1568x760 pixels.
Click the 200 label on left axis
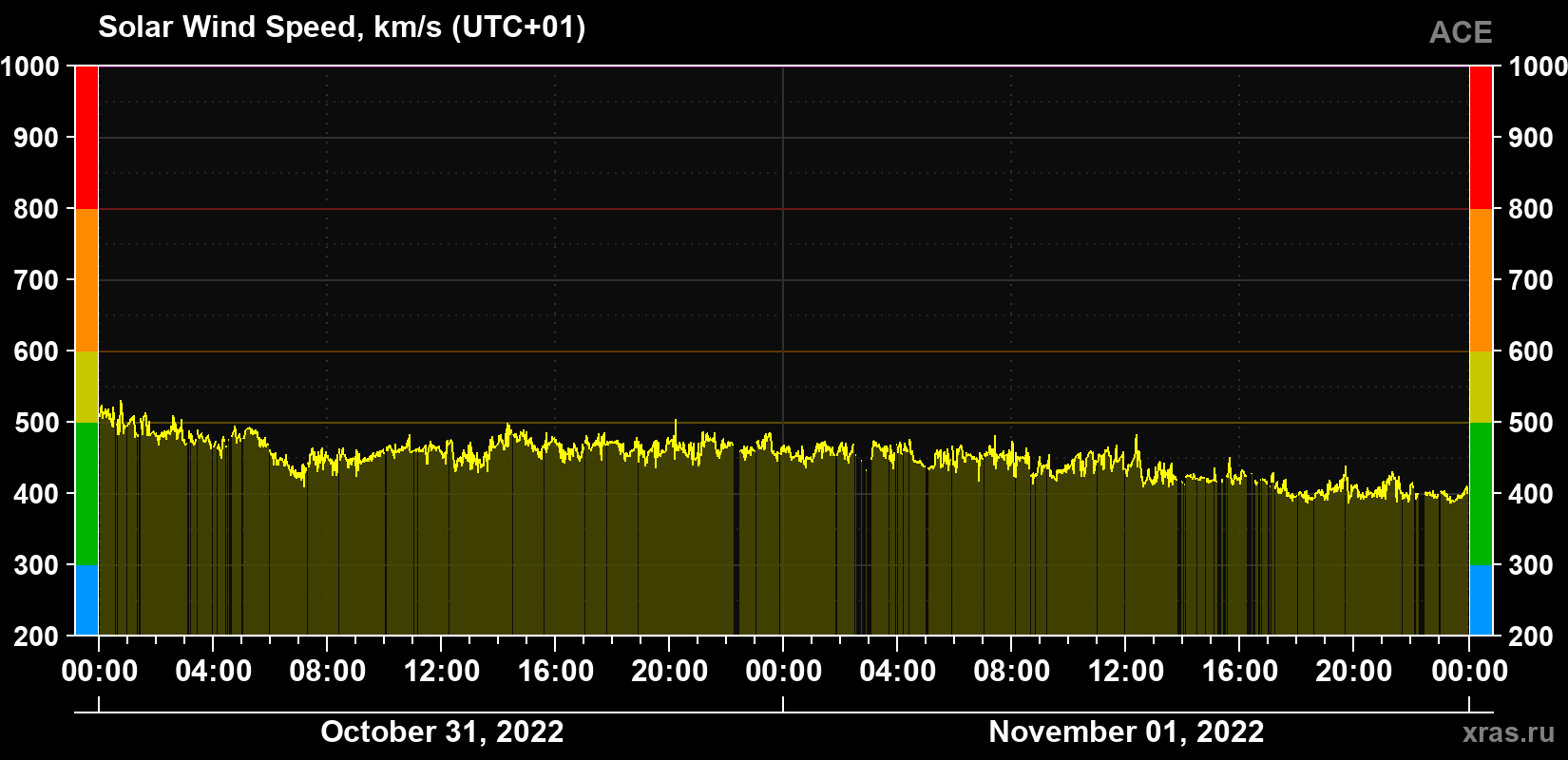36,636
